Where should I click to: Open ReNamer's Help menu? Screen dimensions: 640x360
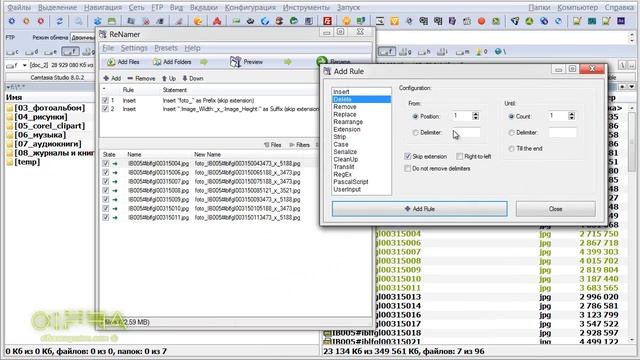coord(192,48)
